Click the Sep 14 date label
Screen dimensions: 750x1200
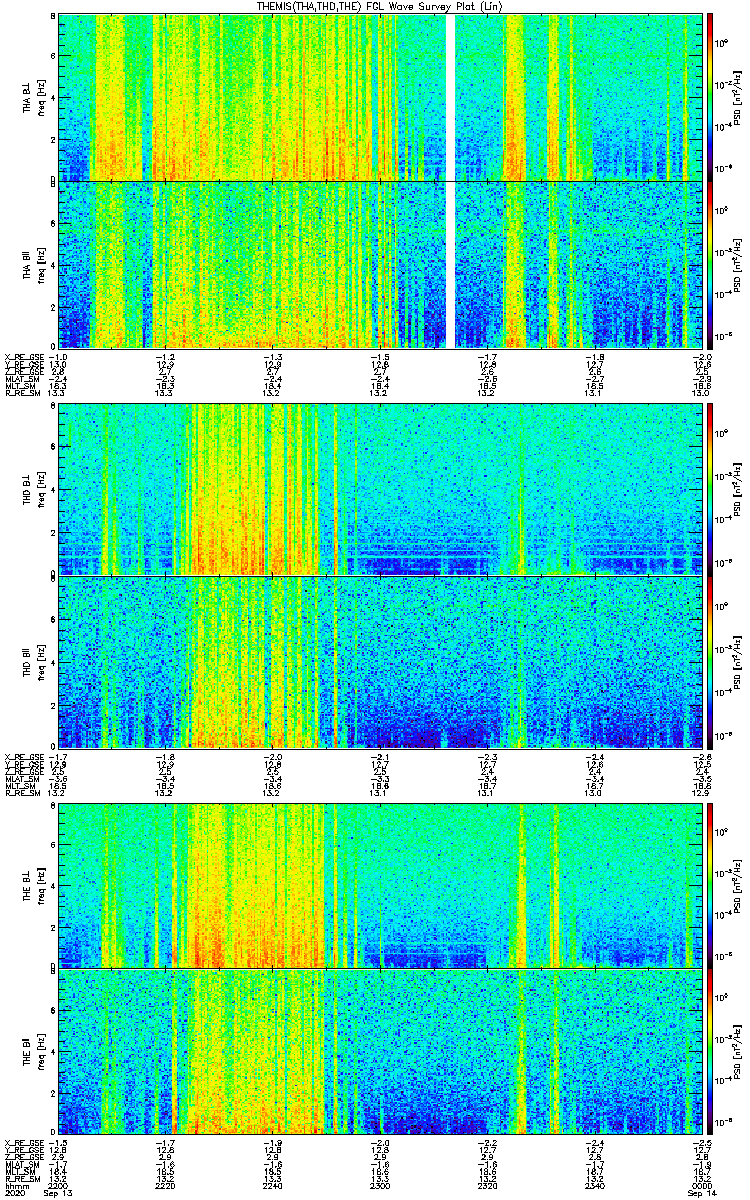tap(704, 1193)
